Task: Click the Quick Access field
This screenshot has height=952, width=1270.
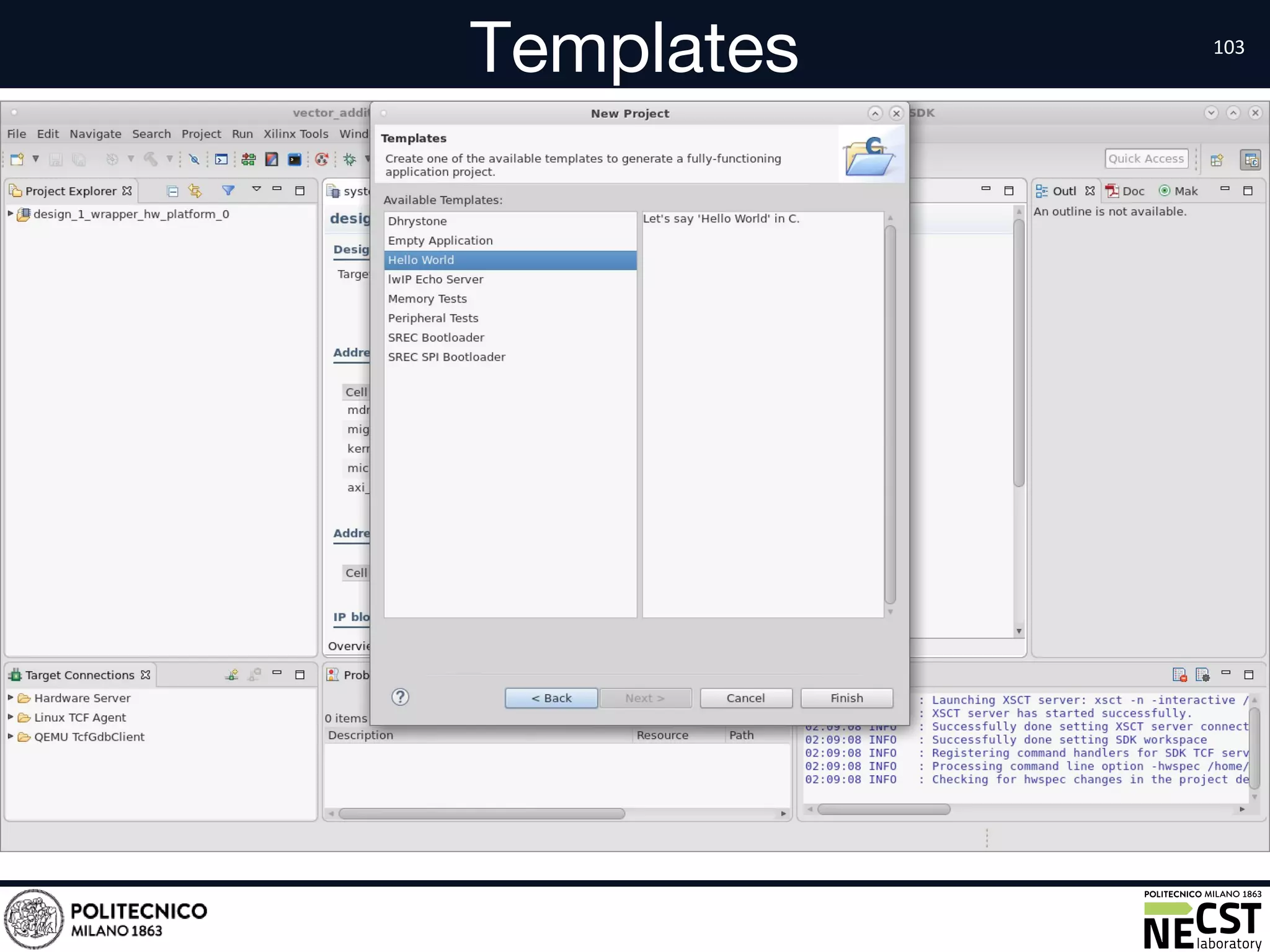Action: [1146, 159]
